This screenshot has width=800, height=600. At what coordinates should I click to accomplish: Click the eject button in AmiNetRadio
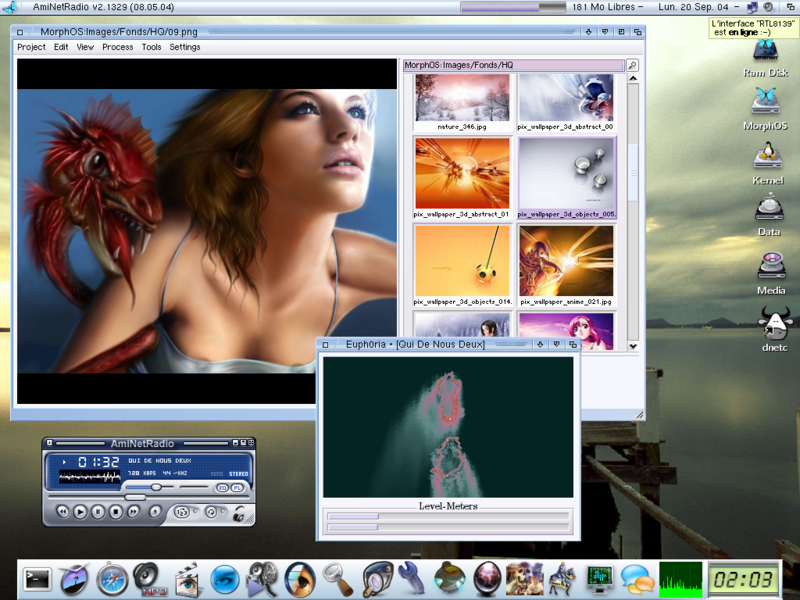click(x=155, y=512)
